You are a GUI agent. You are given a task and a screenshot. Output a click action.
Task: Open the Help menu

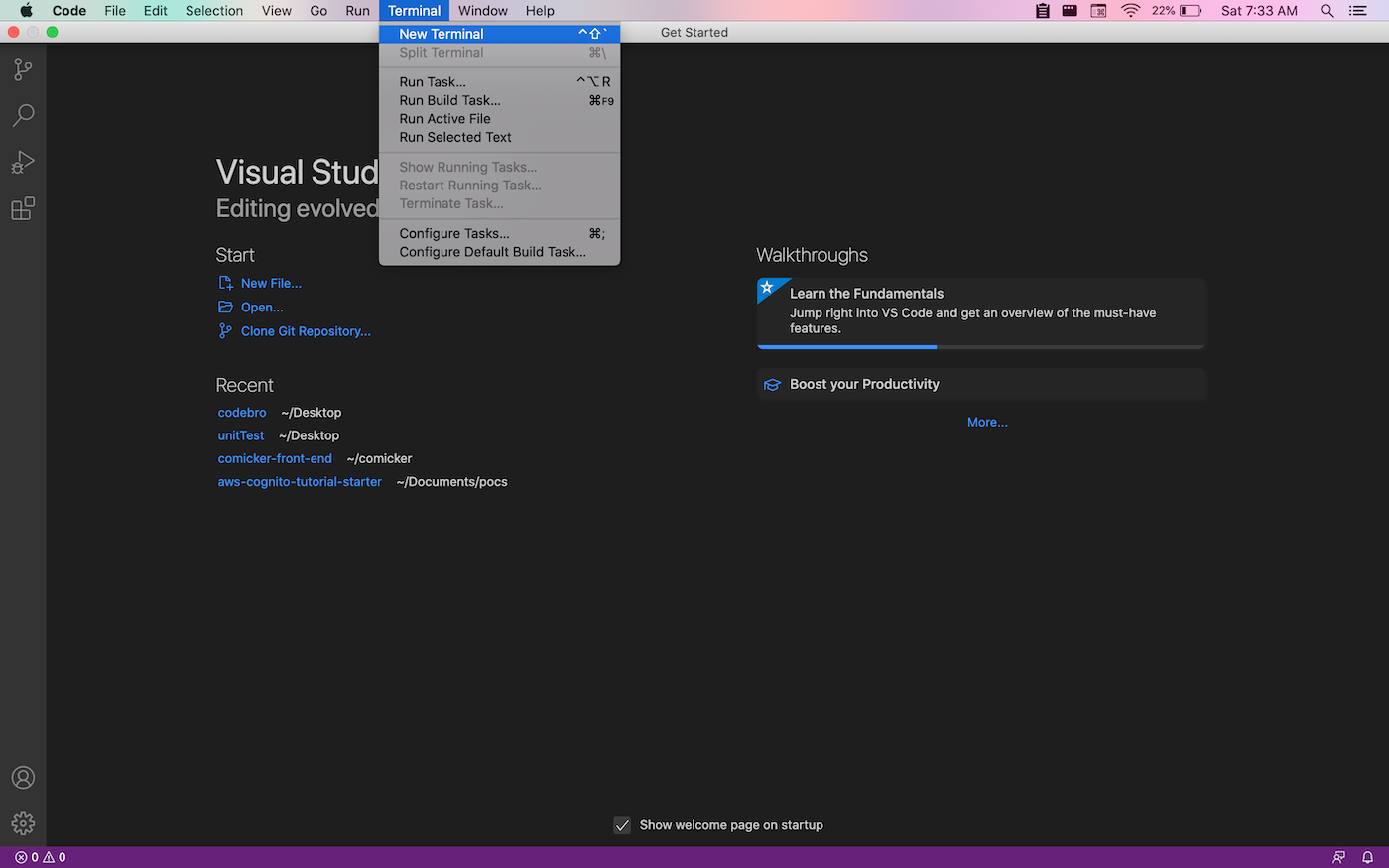pyautogui.click(x=540, y=11)
